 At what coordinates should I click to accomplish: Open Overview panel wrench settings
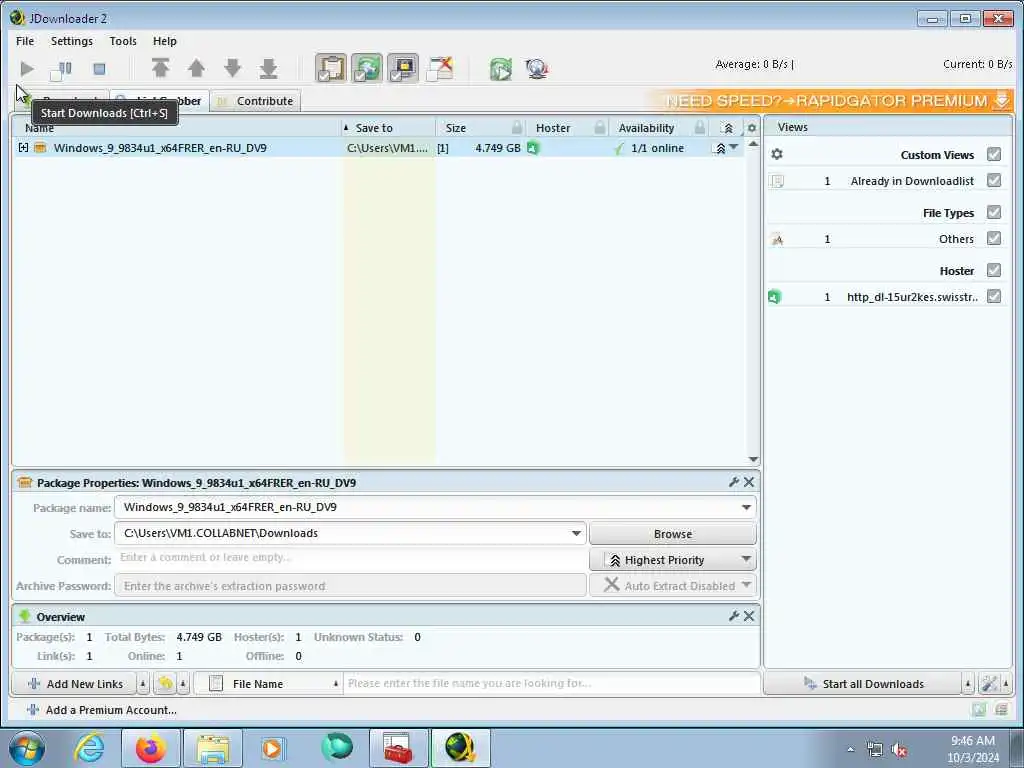[733, 616]
